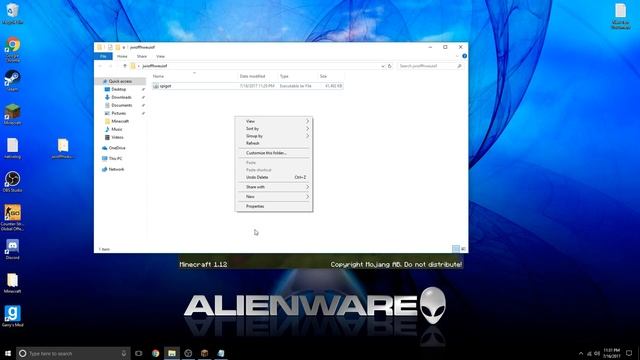Viewport: 640px width, 360px height.
Task: Show hidden system tray icons
Action: point(581,353)
